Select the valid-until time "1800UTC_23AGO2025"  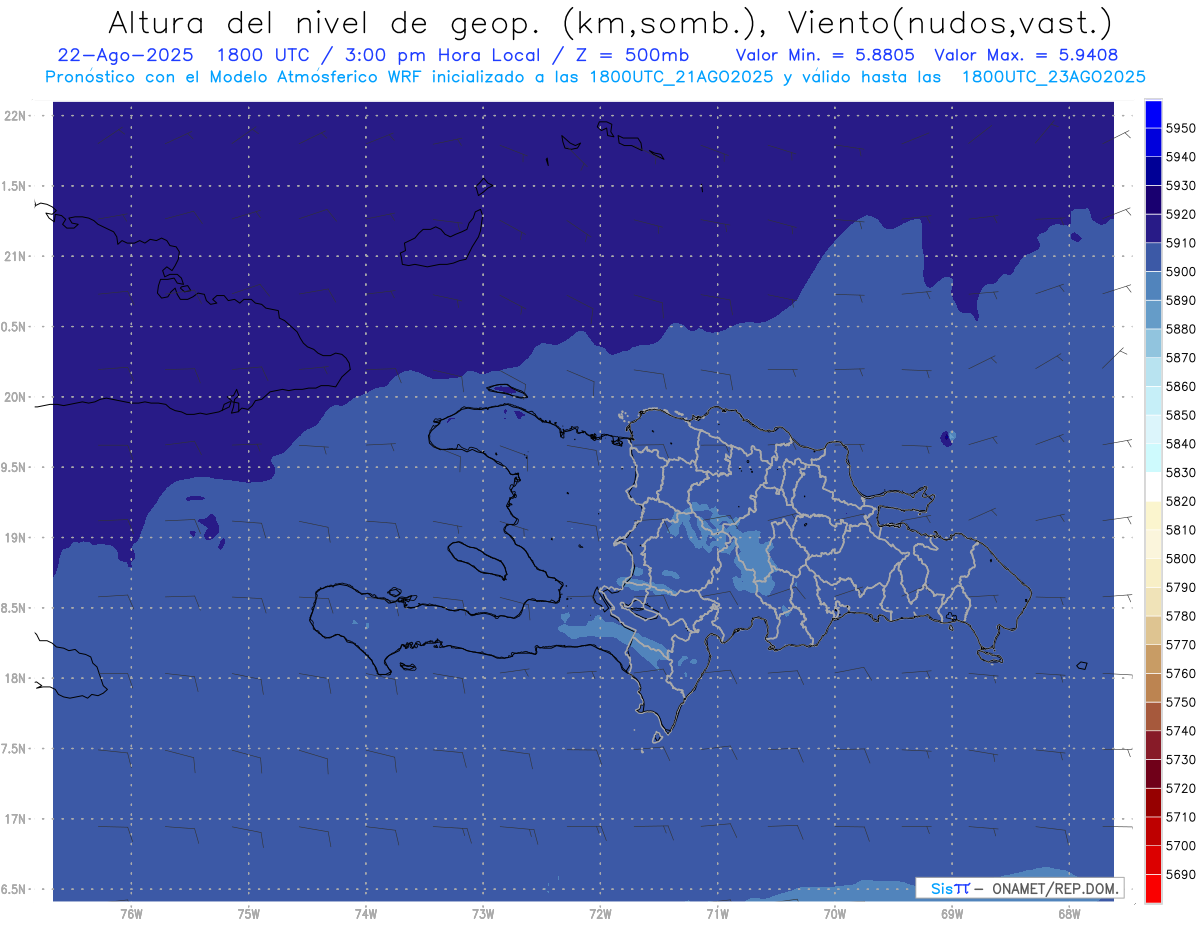1053,76
